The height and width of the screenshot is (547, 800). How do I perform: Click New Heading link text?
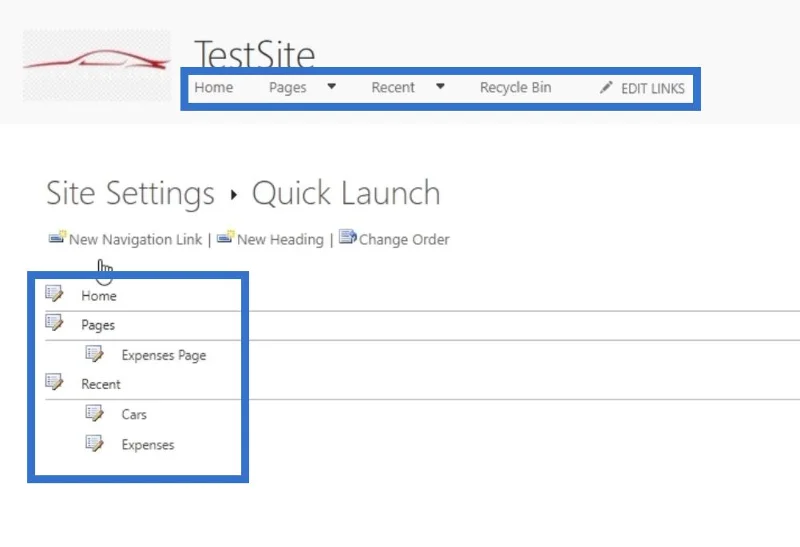pos(280,239)
